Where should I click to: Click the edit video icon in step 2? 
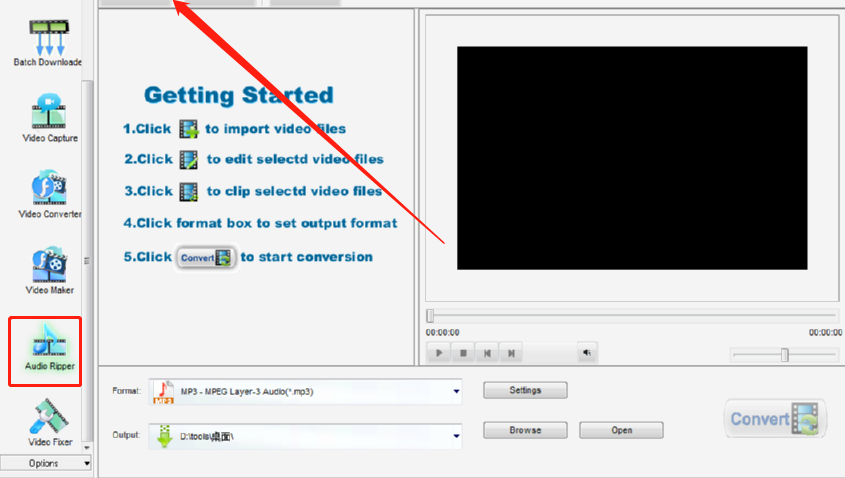tap(189, 160)
